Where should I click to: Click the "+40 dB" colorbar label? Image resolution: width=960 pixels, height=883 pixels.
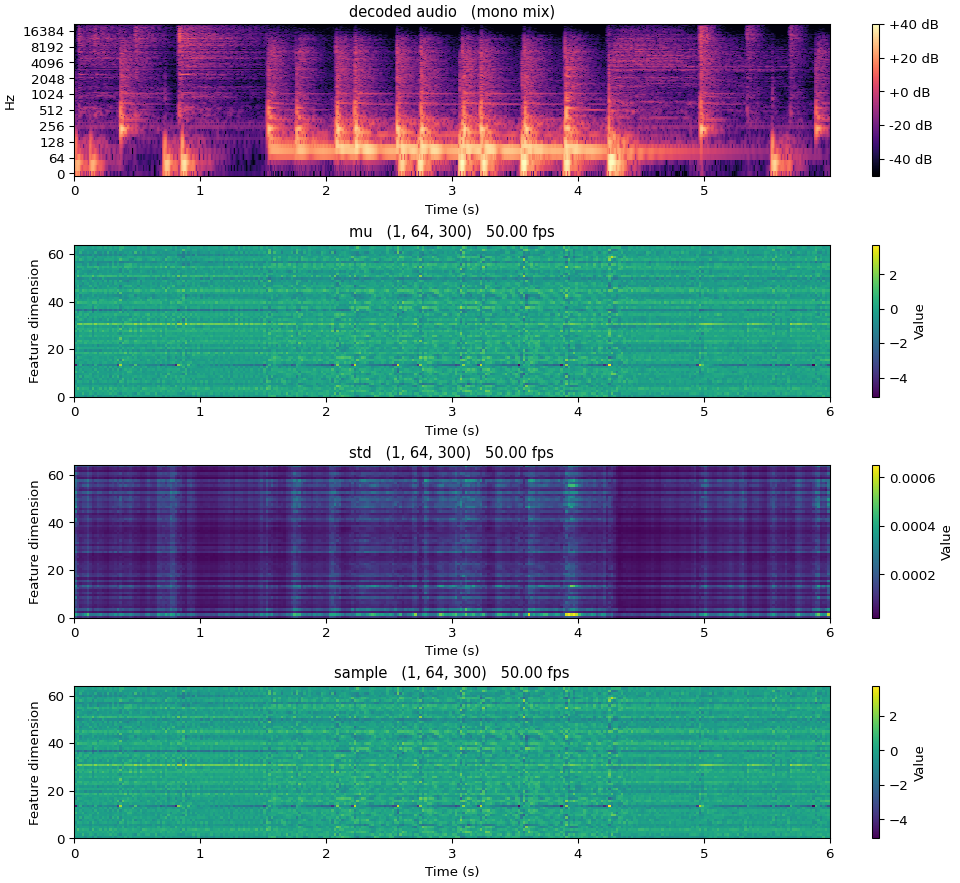914,25
